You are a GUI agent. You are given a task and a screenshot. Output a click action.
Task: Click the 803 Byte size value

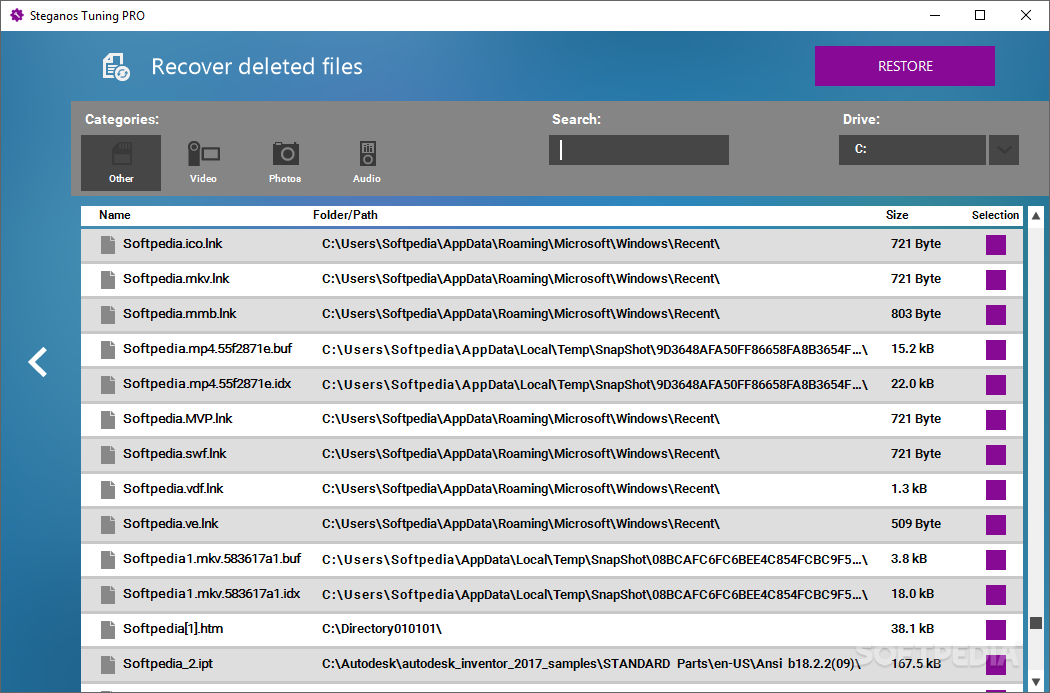tap(915, 313)
